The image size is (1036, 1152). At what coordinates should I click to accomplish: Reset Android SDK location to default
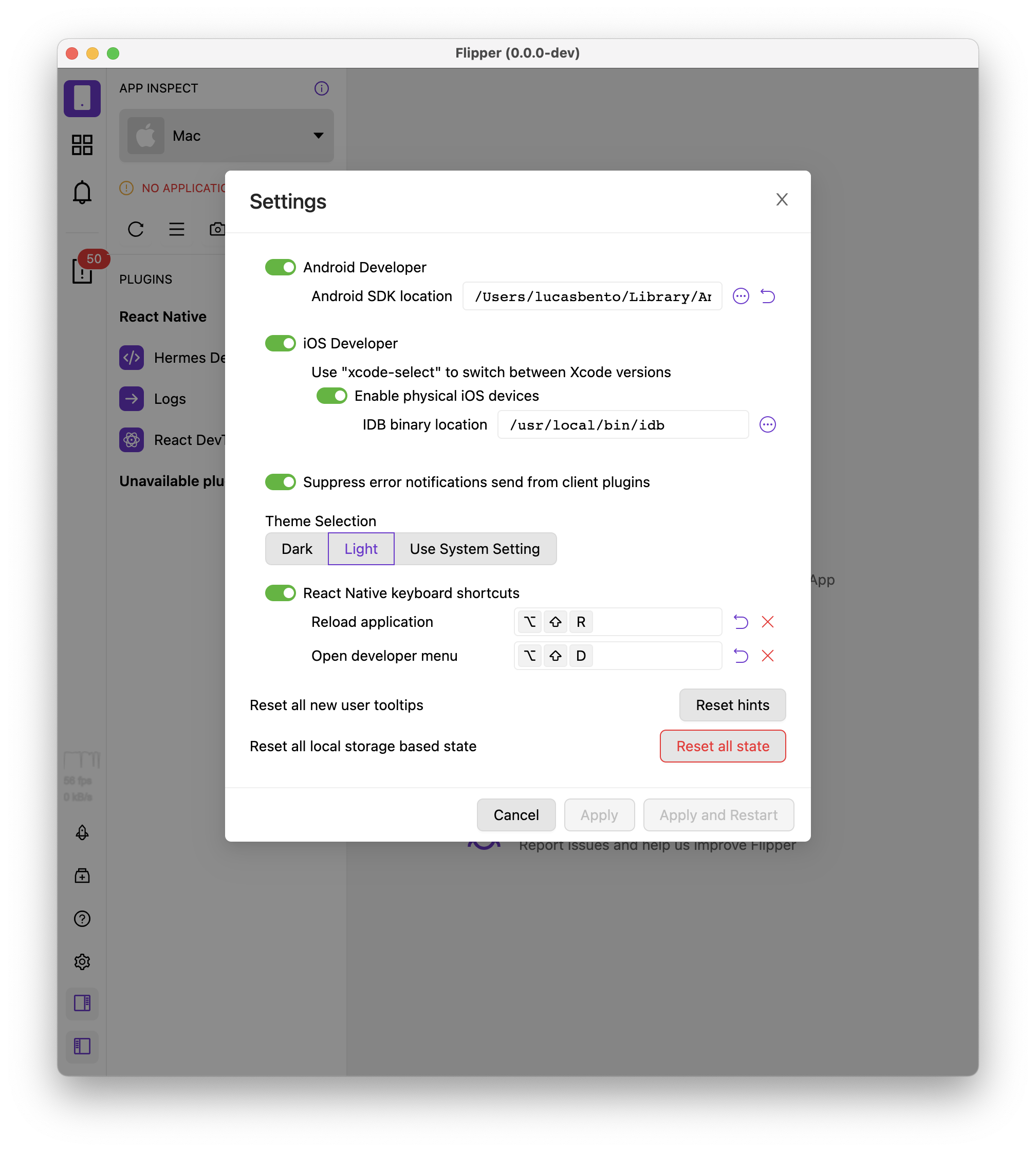pos(767,296)
